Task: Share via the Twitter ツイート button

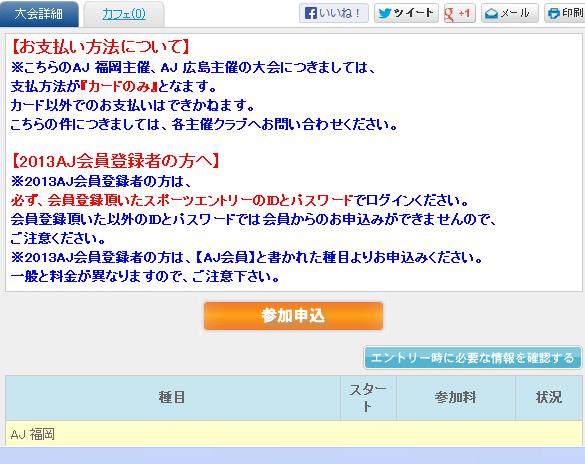Action: pyautogui.click(x=406, y=13)
